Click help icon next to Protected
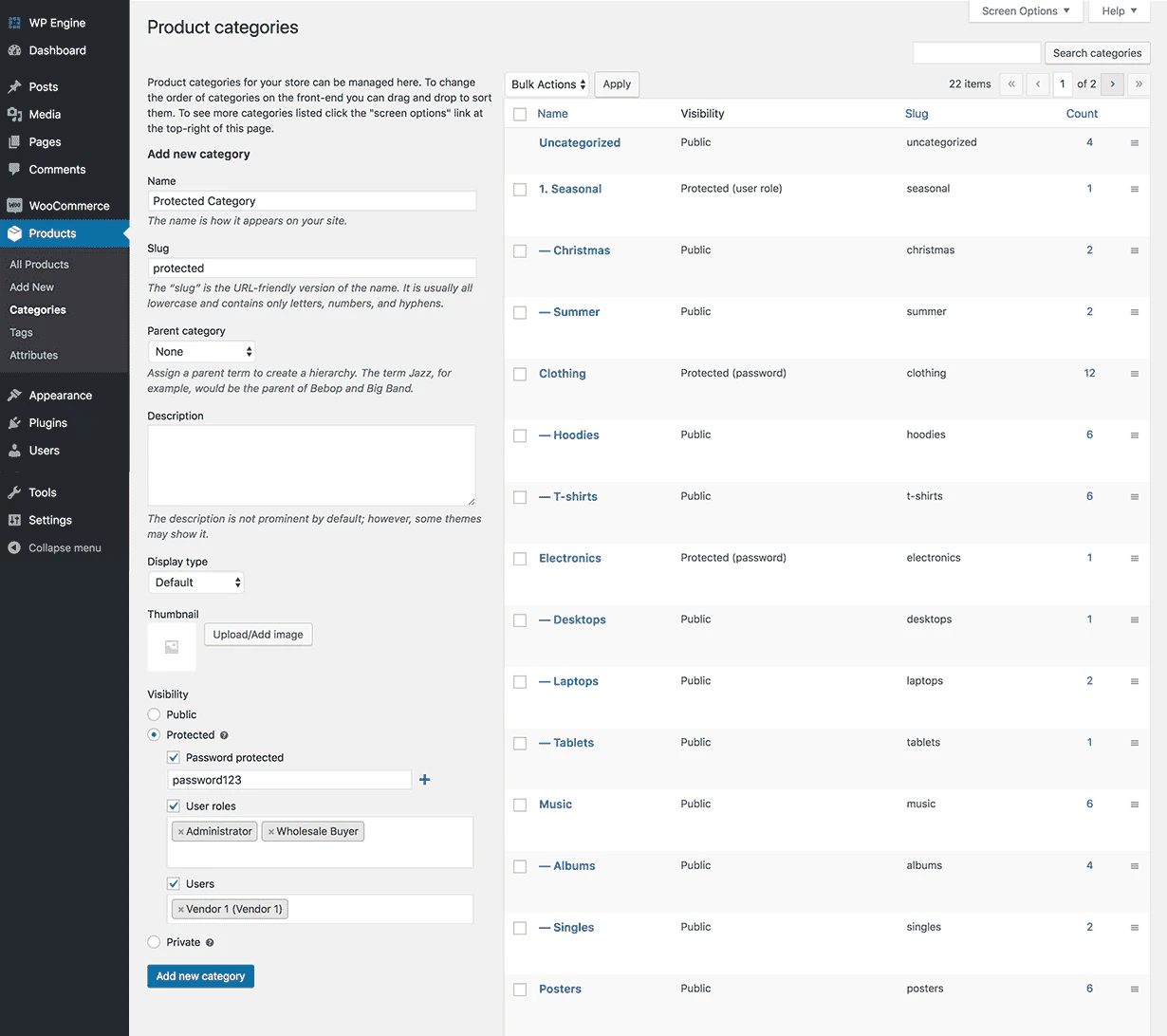Viewport: 1167px width, 1036px height. tap(224, 735)
